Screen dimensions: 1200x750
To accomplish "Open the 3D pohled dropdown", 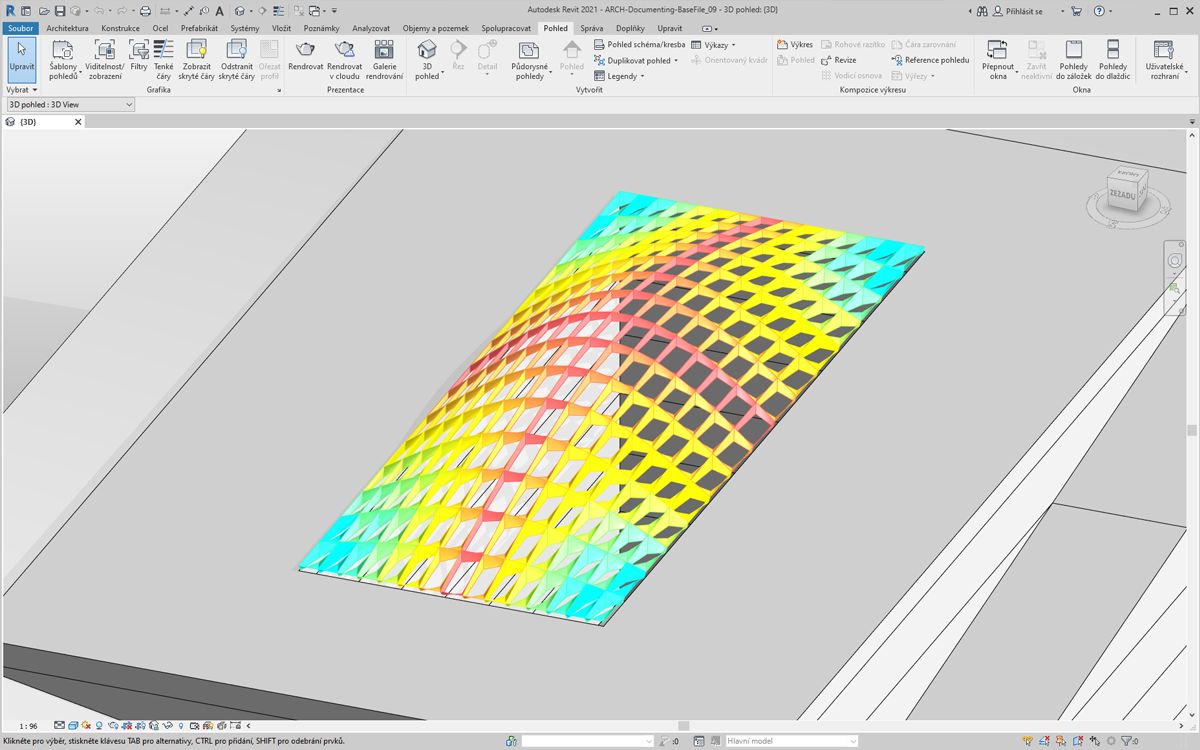I will (x=427, y=60).
